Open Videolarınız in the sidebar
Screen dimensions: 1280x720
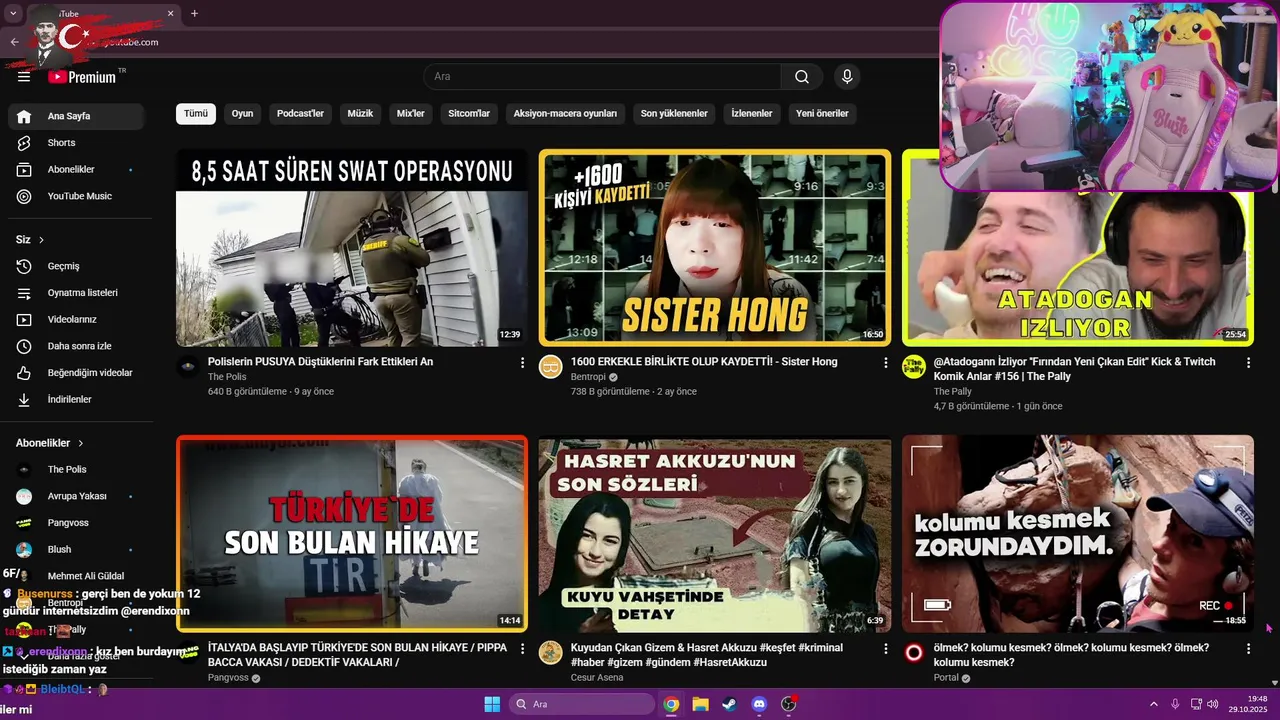(76, 319)
